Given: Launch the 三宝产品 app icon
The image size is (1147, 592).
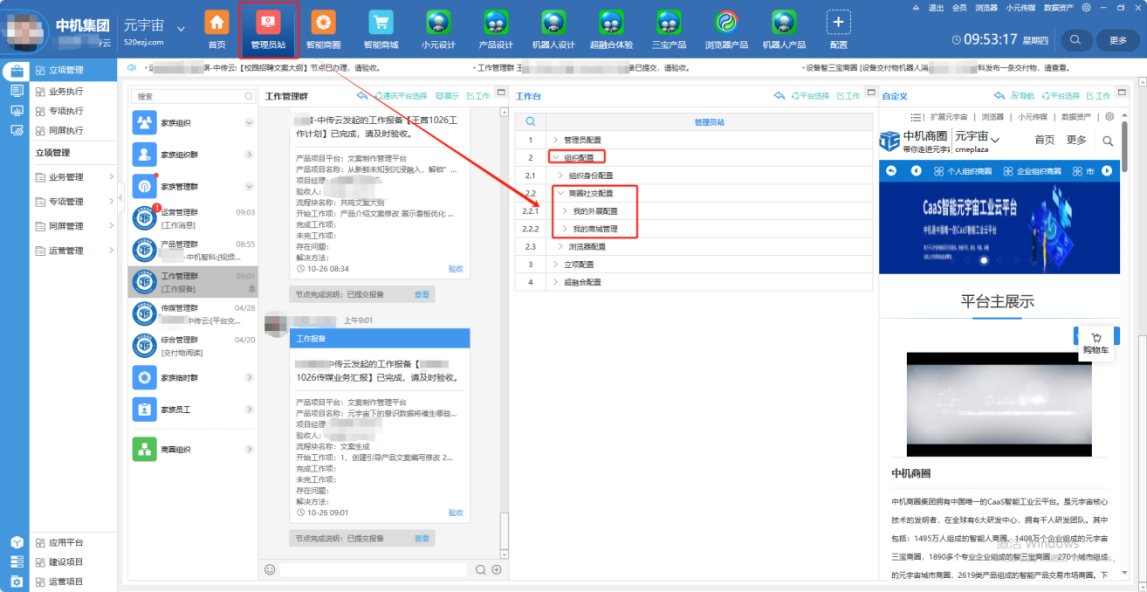Looking at the screenshot, I should tap(668, 23).
